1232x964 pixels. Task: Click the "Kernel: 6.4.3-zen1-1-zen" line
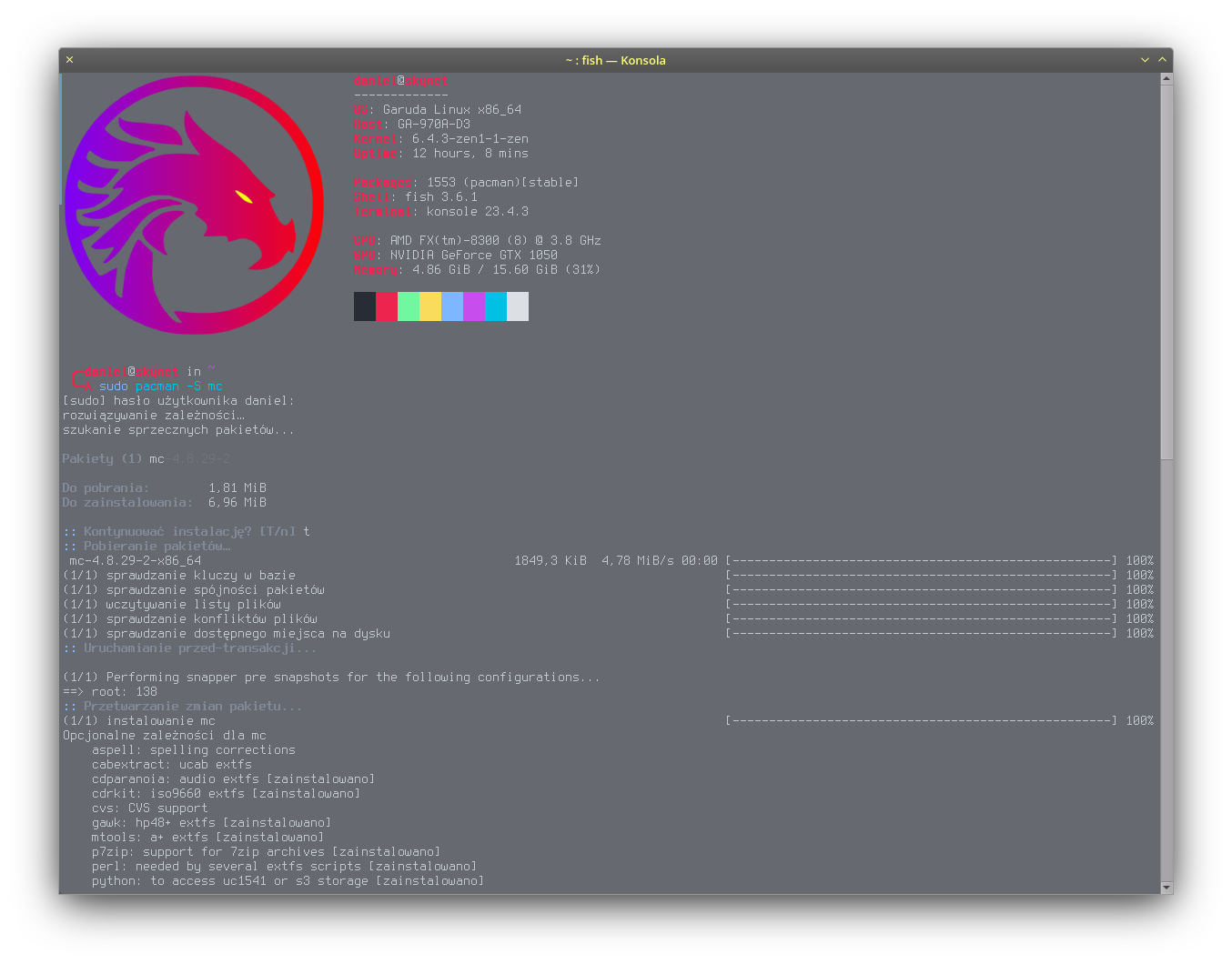click(441, 139)
